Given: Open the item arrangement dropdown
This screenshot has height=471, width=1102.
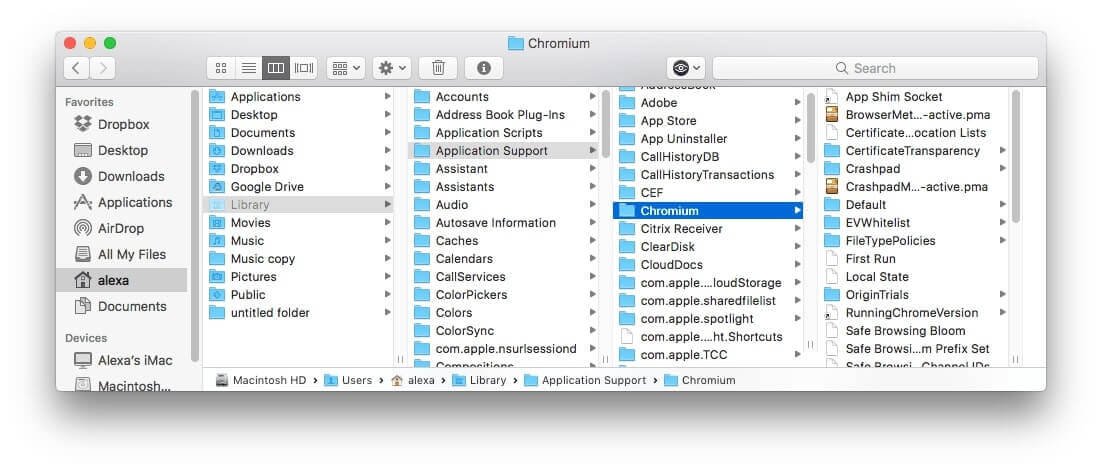Looking at the screenshot, I should pyautogui.click(x=346, y=68).
